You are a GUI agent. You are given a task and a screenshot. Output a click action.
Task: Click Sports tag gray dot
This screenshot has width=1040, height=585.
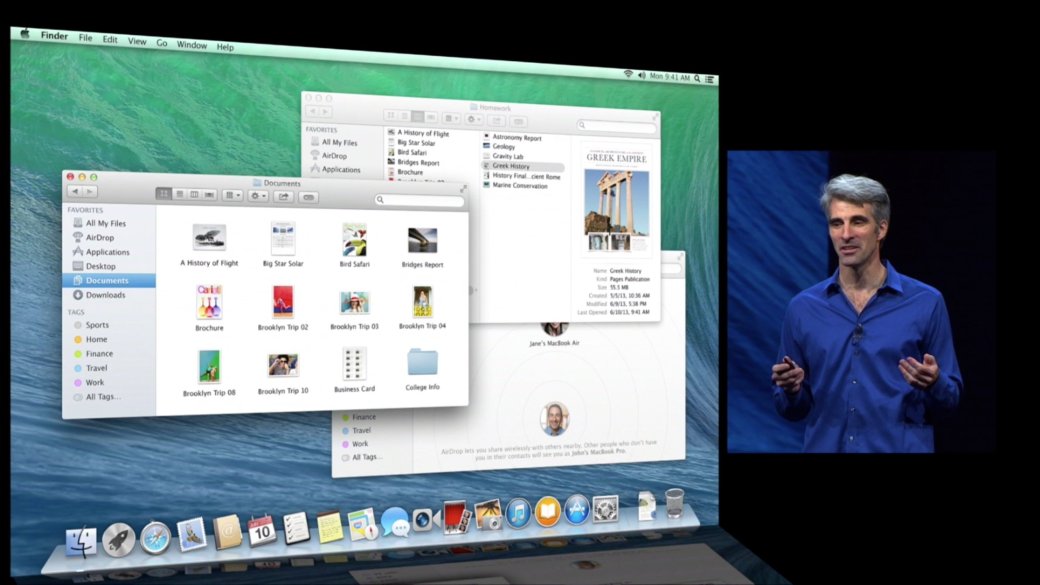pyautogui.click(x=78, y=325)
